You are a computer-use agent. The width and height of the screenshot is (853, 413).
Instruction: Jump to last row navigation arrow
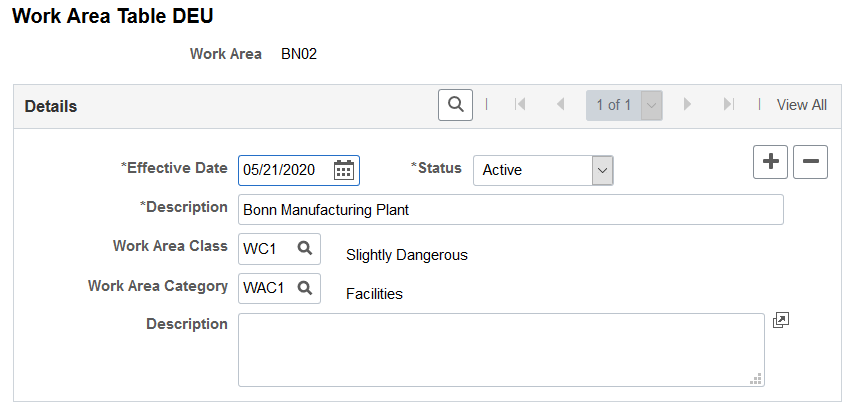pos(728,104)
